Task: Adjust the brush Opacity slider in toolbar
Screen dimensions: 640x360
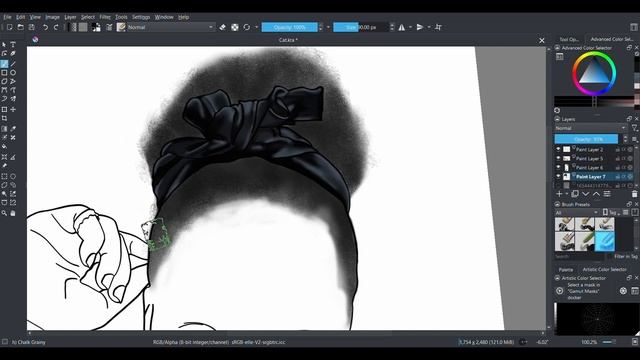Action: click(x=289, y=27)
